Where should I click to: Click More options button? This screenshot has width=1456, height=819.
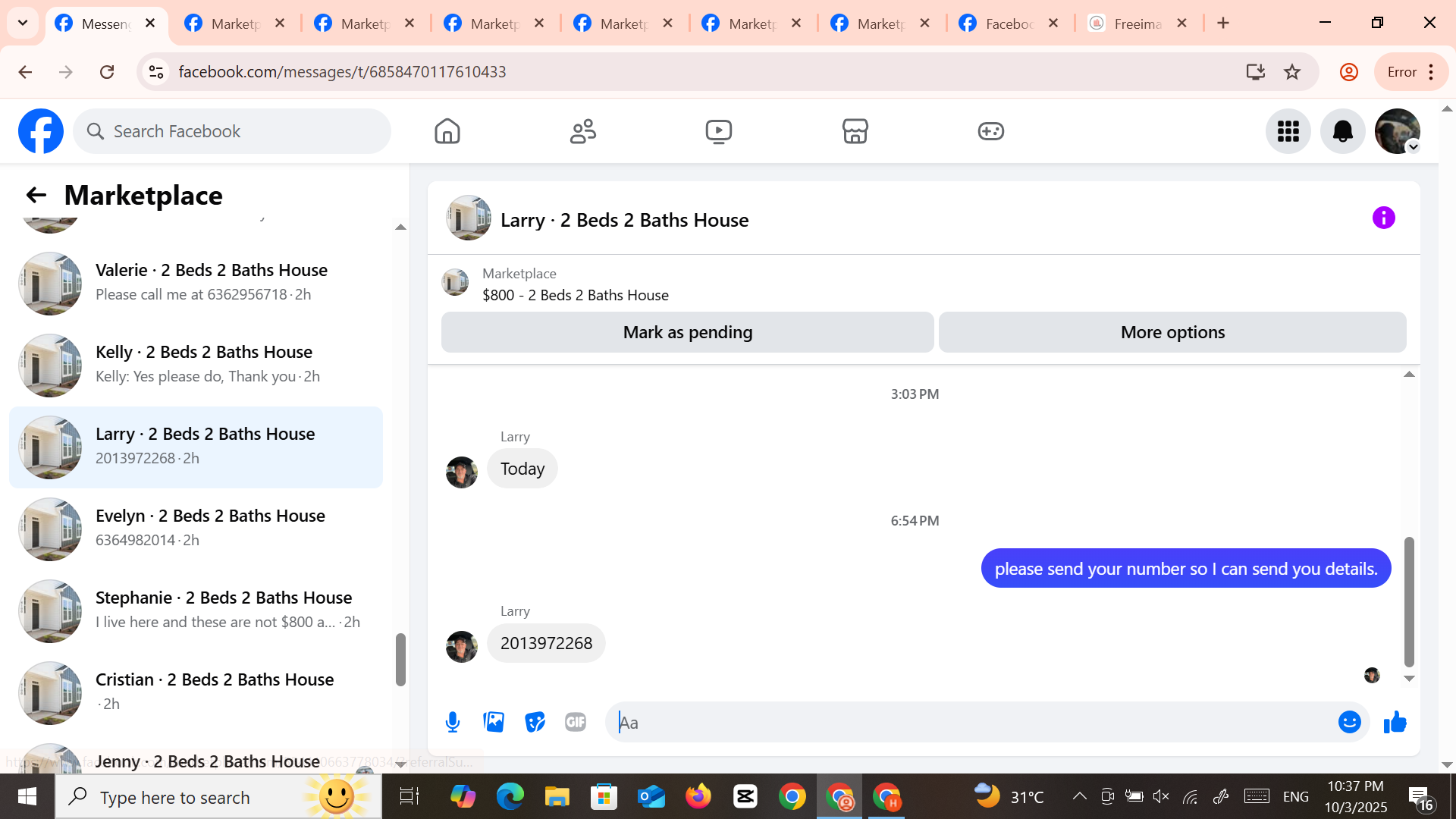(1172, 332)
